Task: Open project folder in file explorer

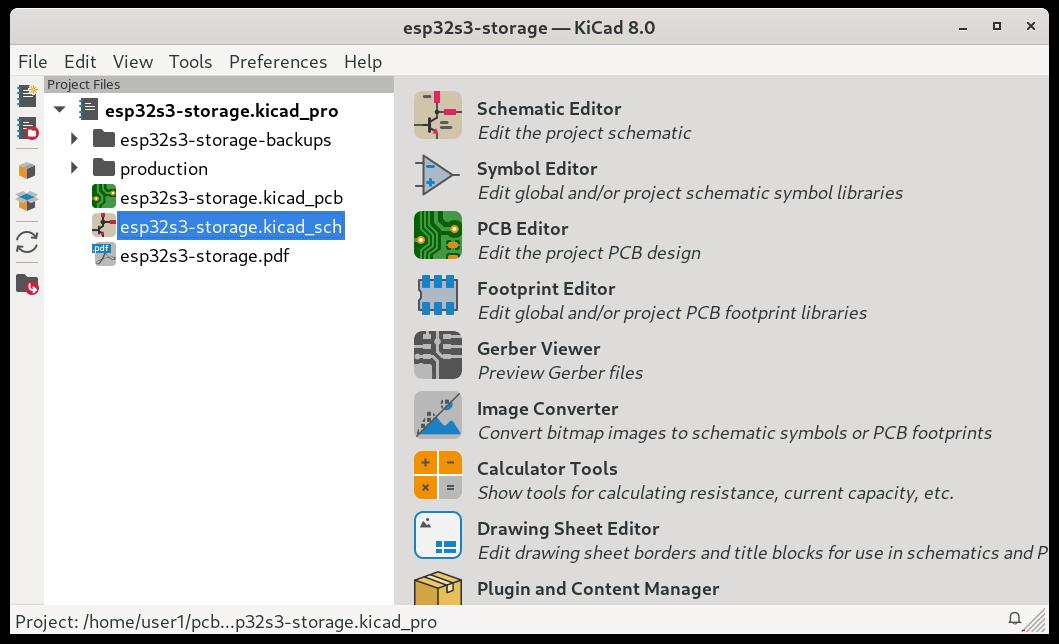Action: pos(27,284)
